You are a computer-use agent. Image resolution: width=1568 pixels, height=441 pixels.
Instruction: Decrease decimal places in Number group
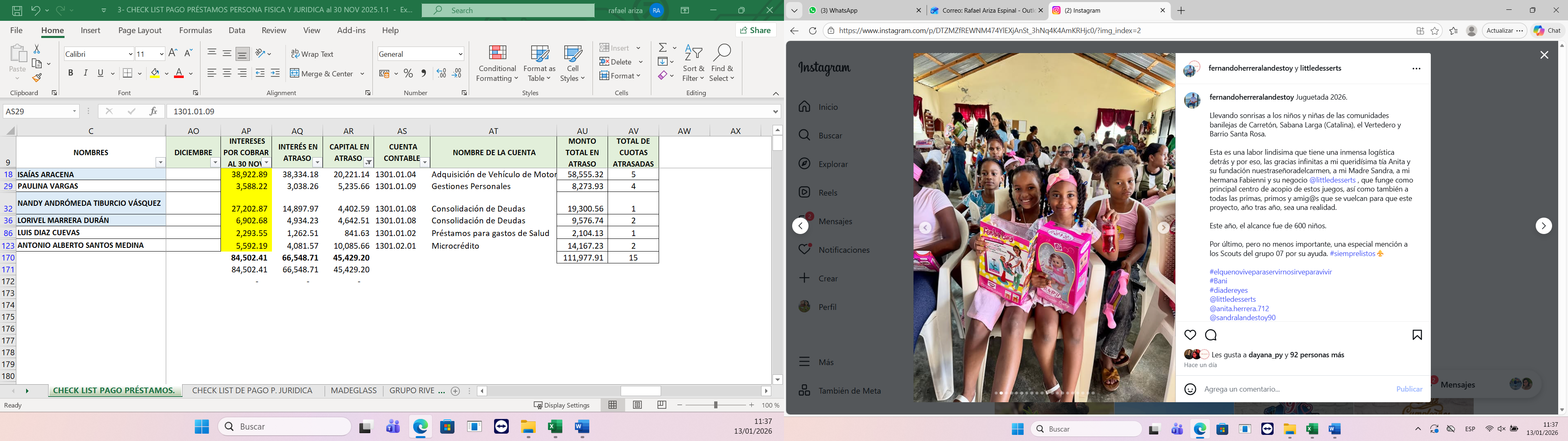click(x=457, y=73)
